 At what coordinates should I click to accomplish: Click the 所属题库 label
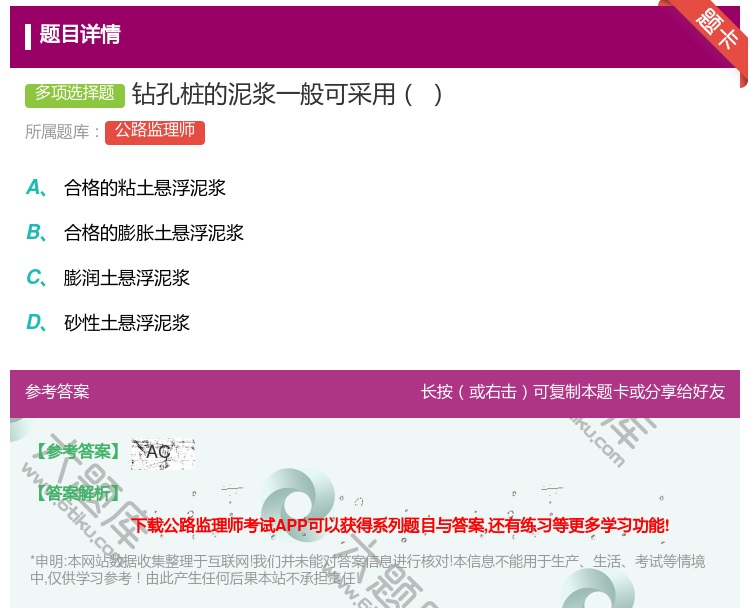tap(62, 133)
